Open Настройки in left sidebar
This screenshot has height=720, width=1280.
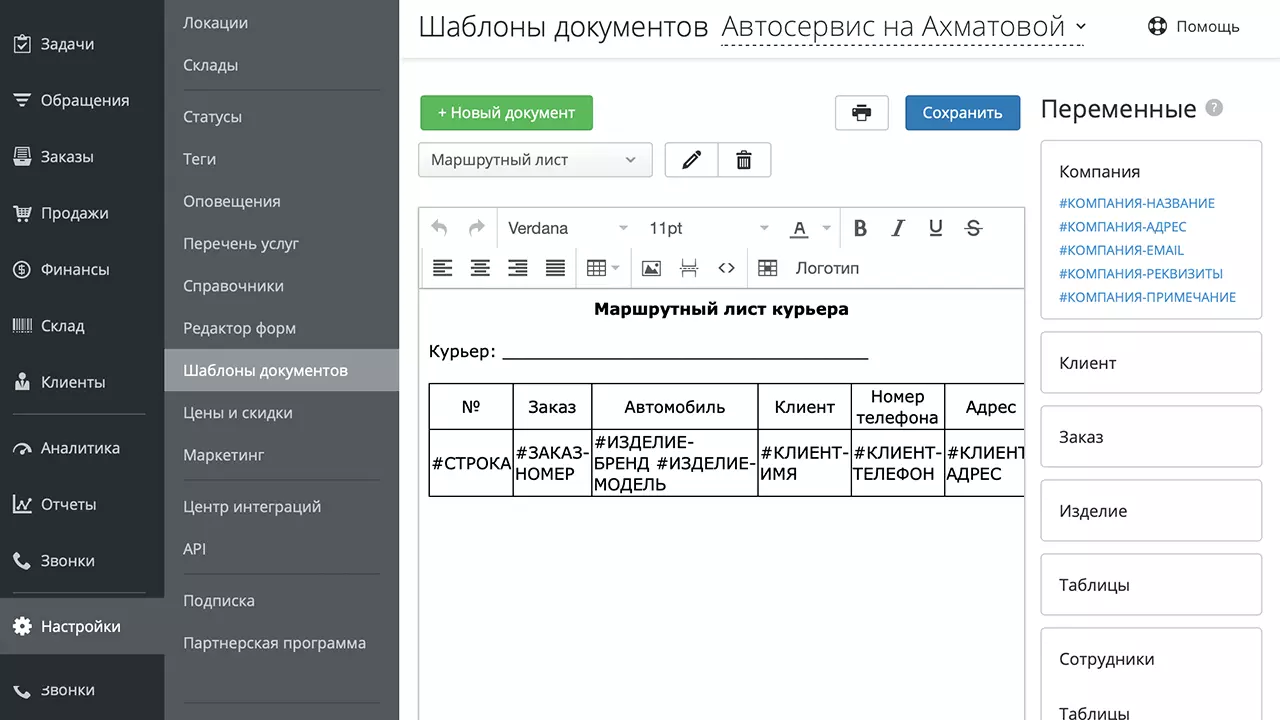(x=82, y=626)
